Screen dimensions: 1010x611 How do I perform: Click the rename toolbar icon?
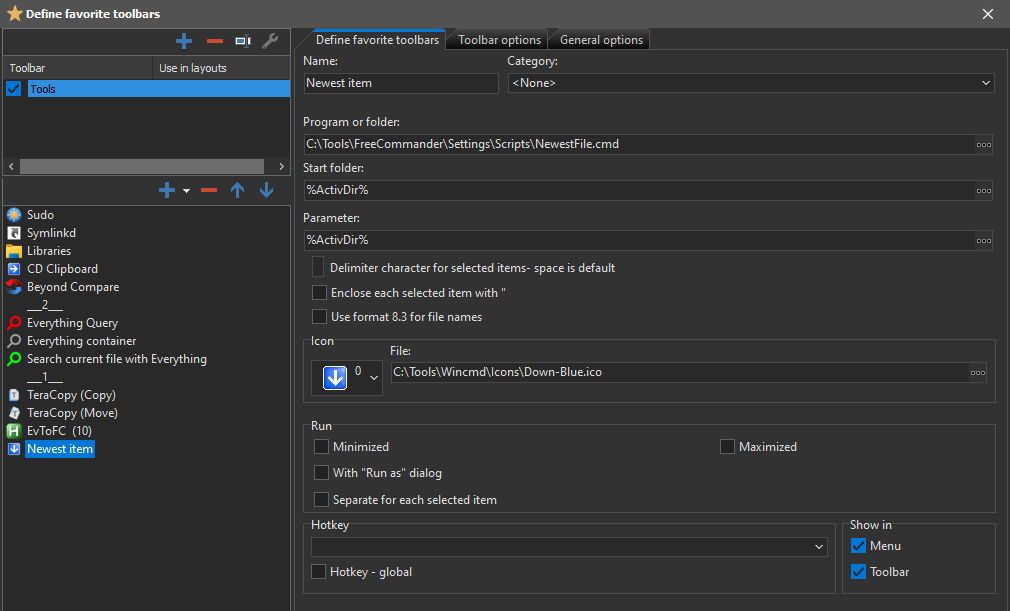243,41
